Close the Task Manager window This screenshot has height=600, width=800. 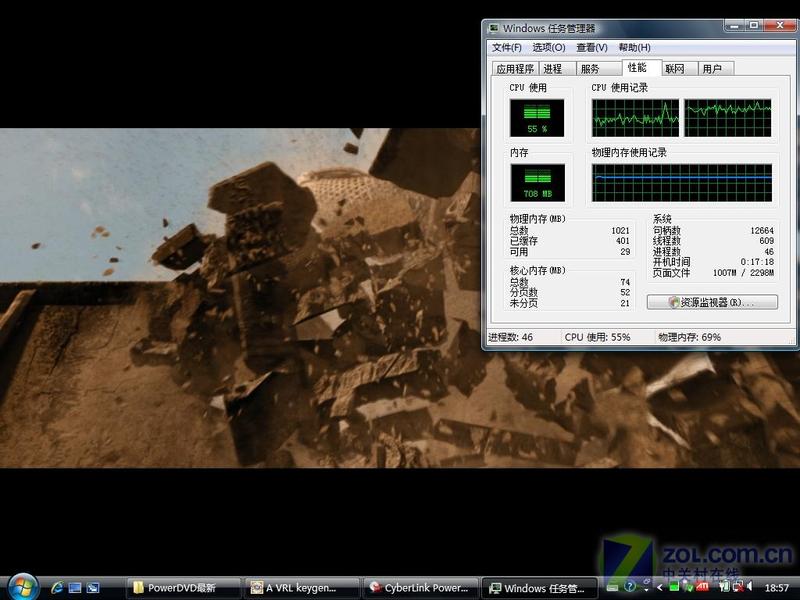point(780,26)
